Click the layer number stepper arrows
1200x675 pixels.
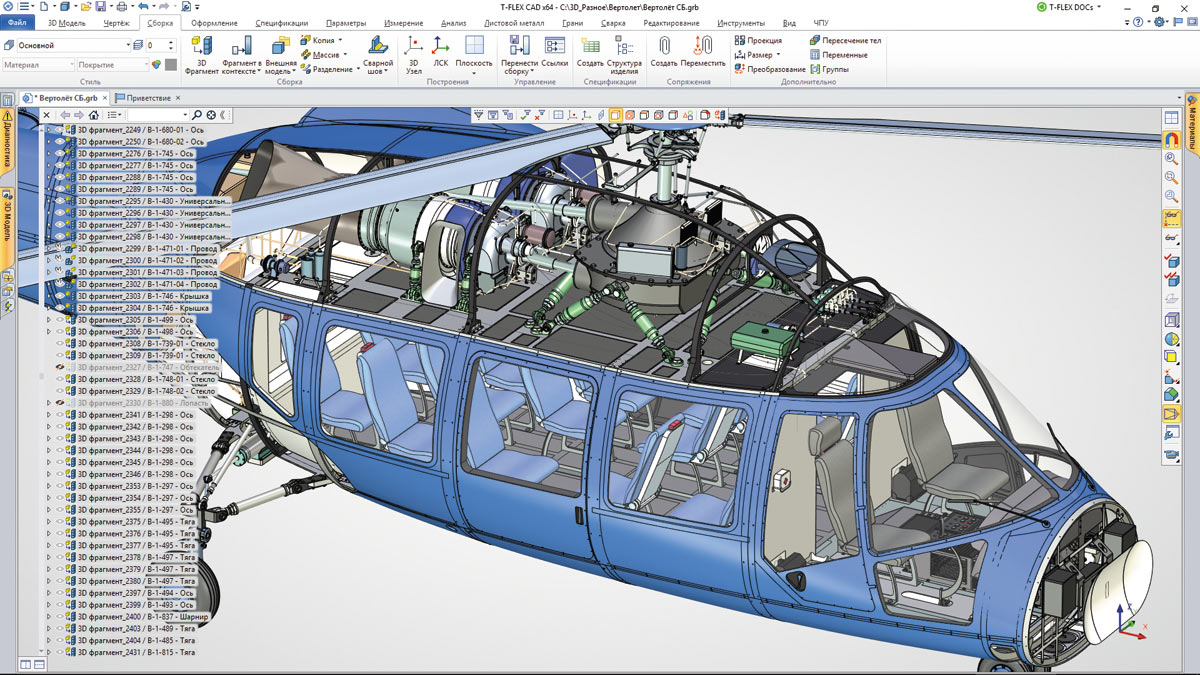point(172,45)
